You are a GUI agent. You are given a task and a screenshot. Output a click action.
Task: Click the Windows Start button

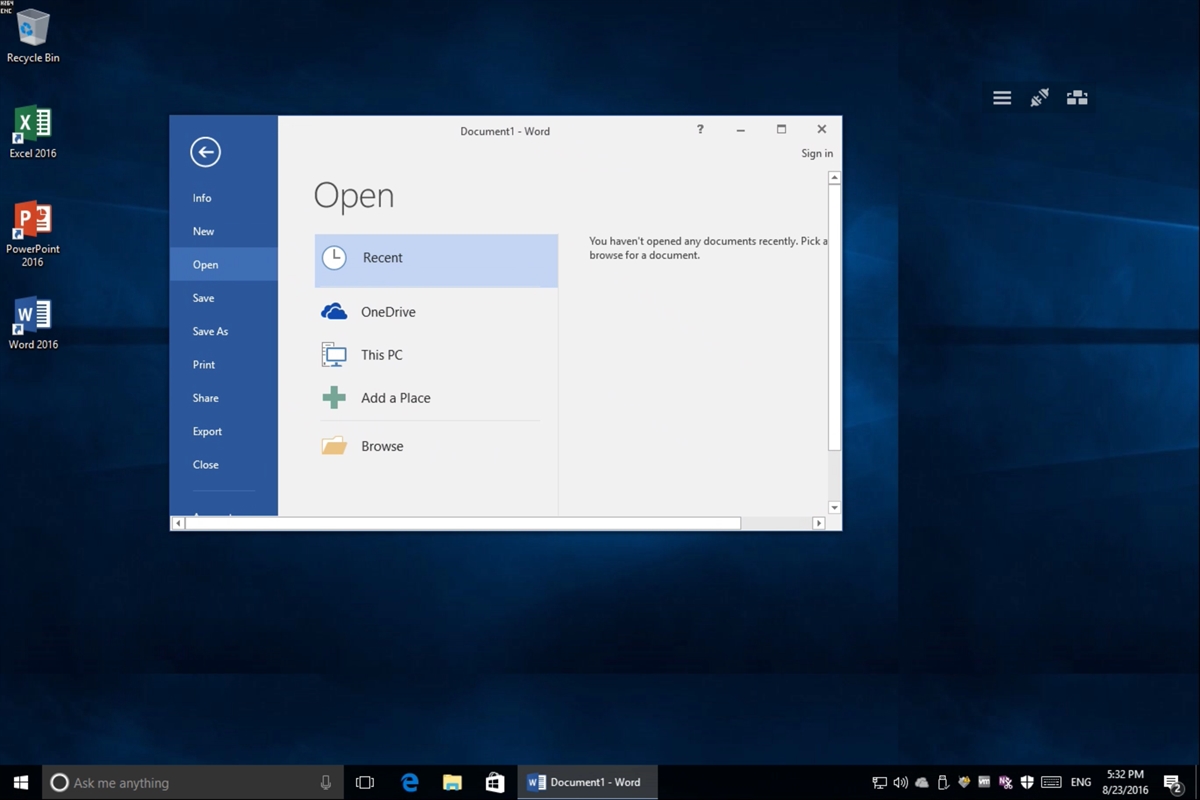coord(20,782)
